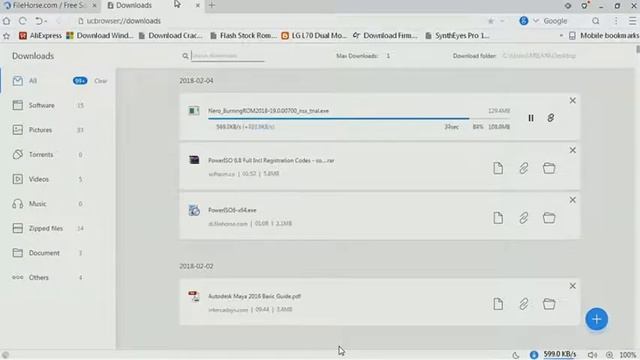The height and width of the screenshot is (360, 640).
Task: Open the shield extension icon in title bar
Action: pyautogui.click(x=585, y=6)
